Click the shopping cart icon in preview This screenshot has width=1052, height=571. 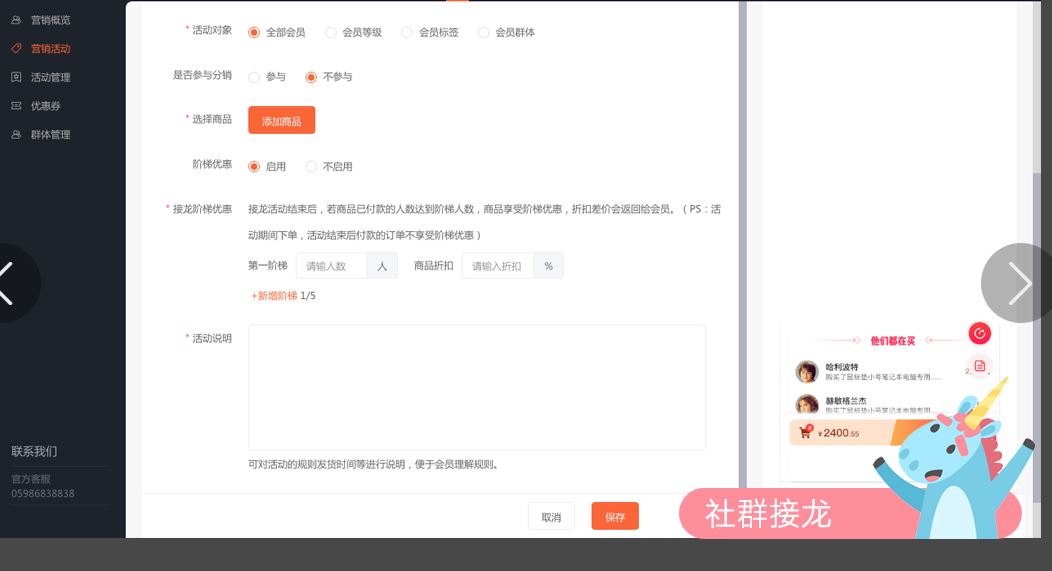(x=805, y=433)
